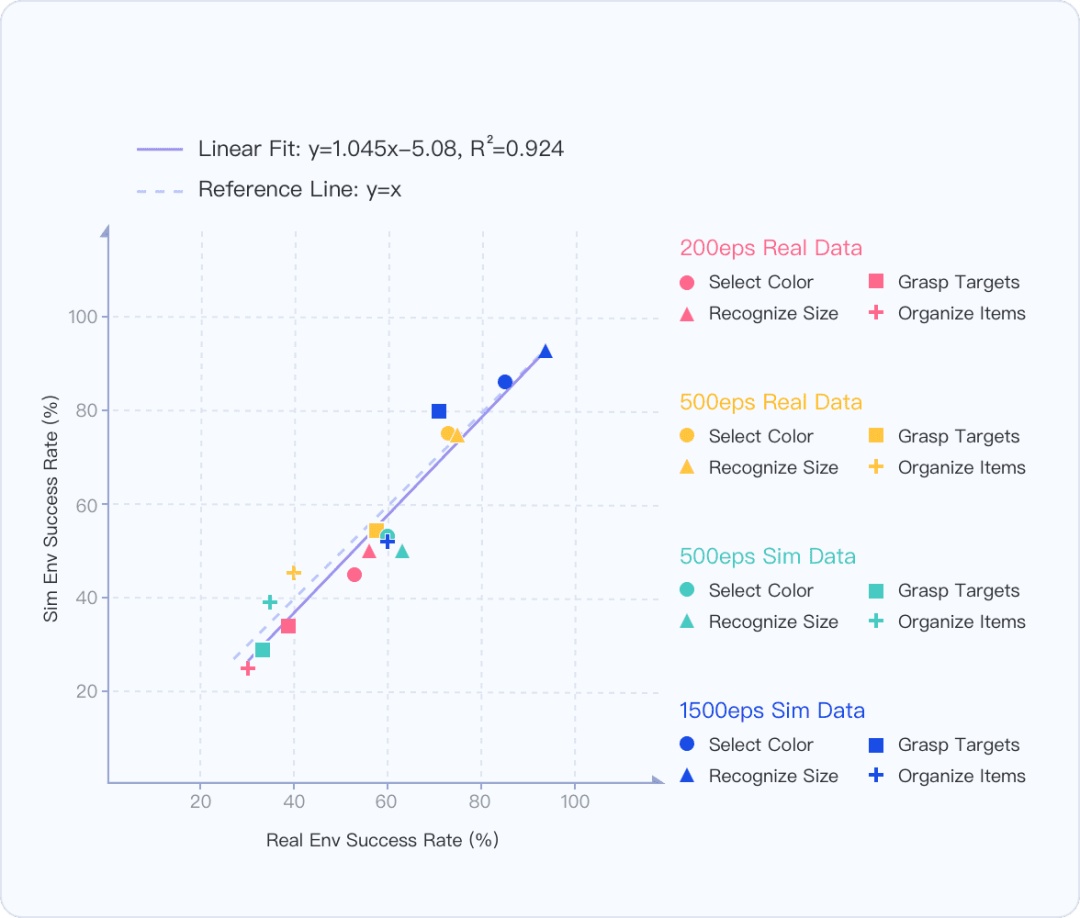Click the blue triangle data point on the plot

tap(545, 351)
